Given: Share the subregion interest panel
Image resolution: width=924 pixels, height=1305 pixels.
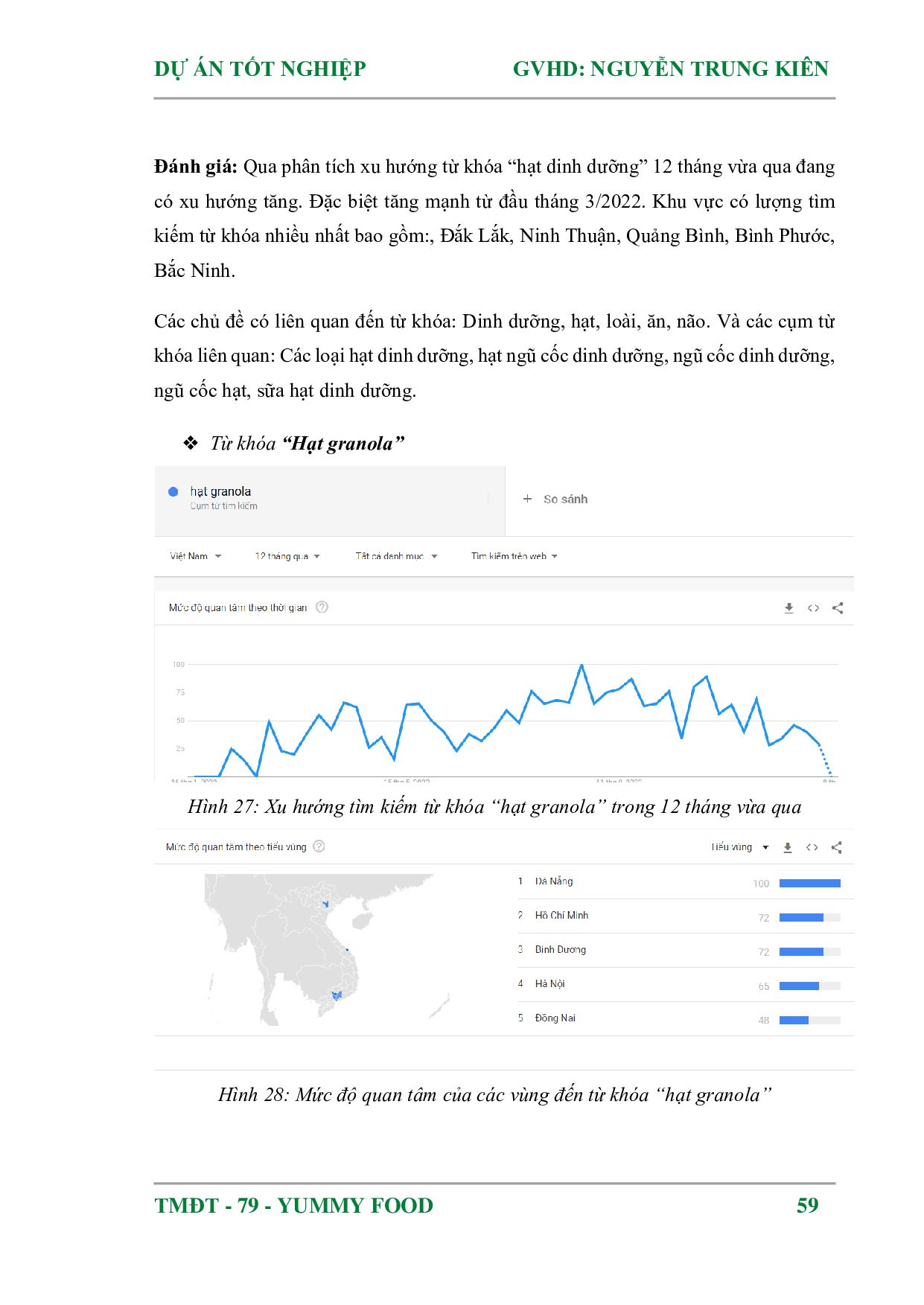Looking at the screenshot, I should (837, 847).
